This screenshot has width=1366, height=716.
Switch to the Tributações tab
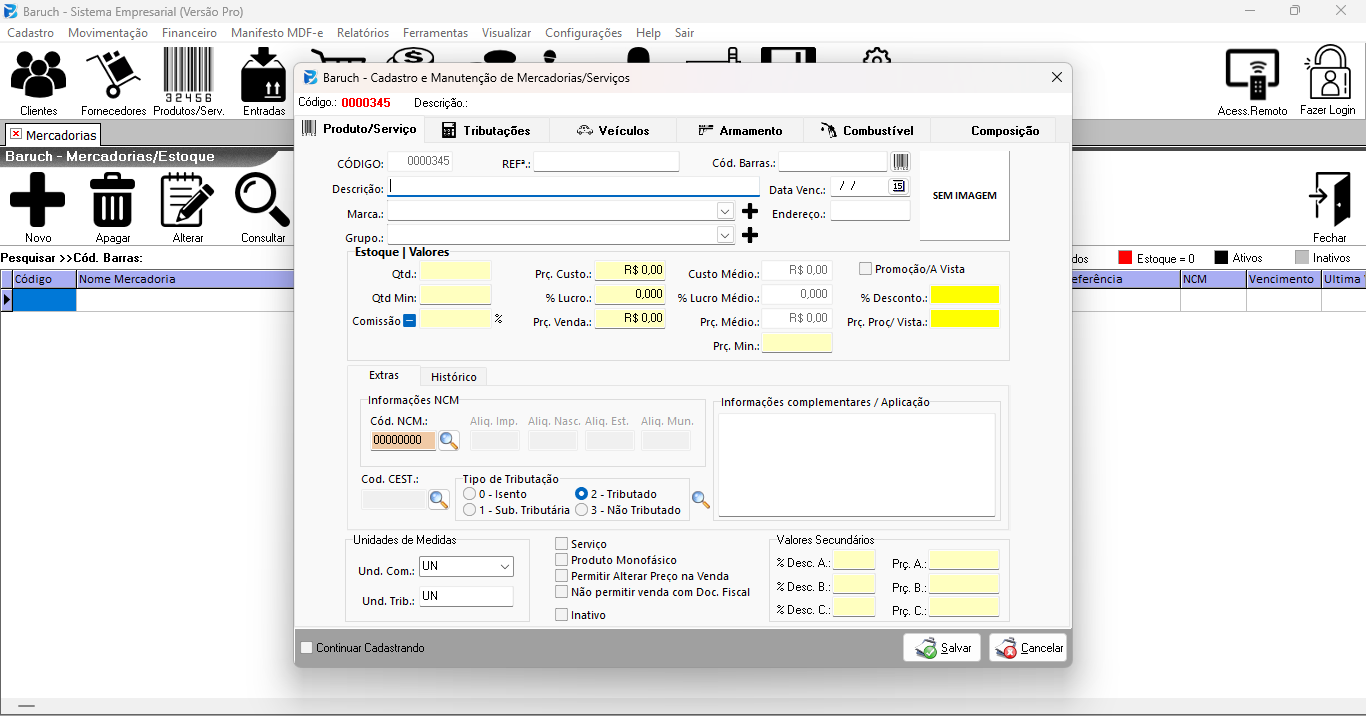[x=487, y=131]
